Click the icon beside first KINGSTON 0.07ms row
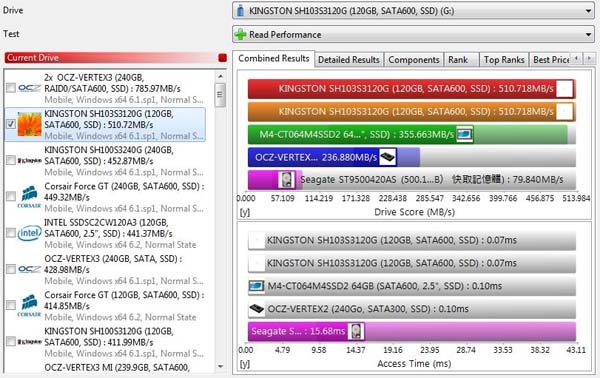 coord(256,240)
